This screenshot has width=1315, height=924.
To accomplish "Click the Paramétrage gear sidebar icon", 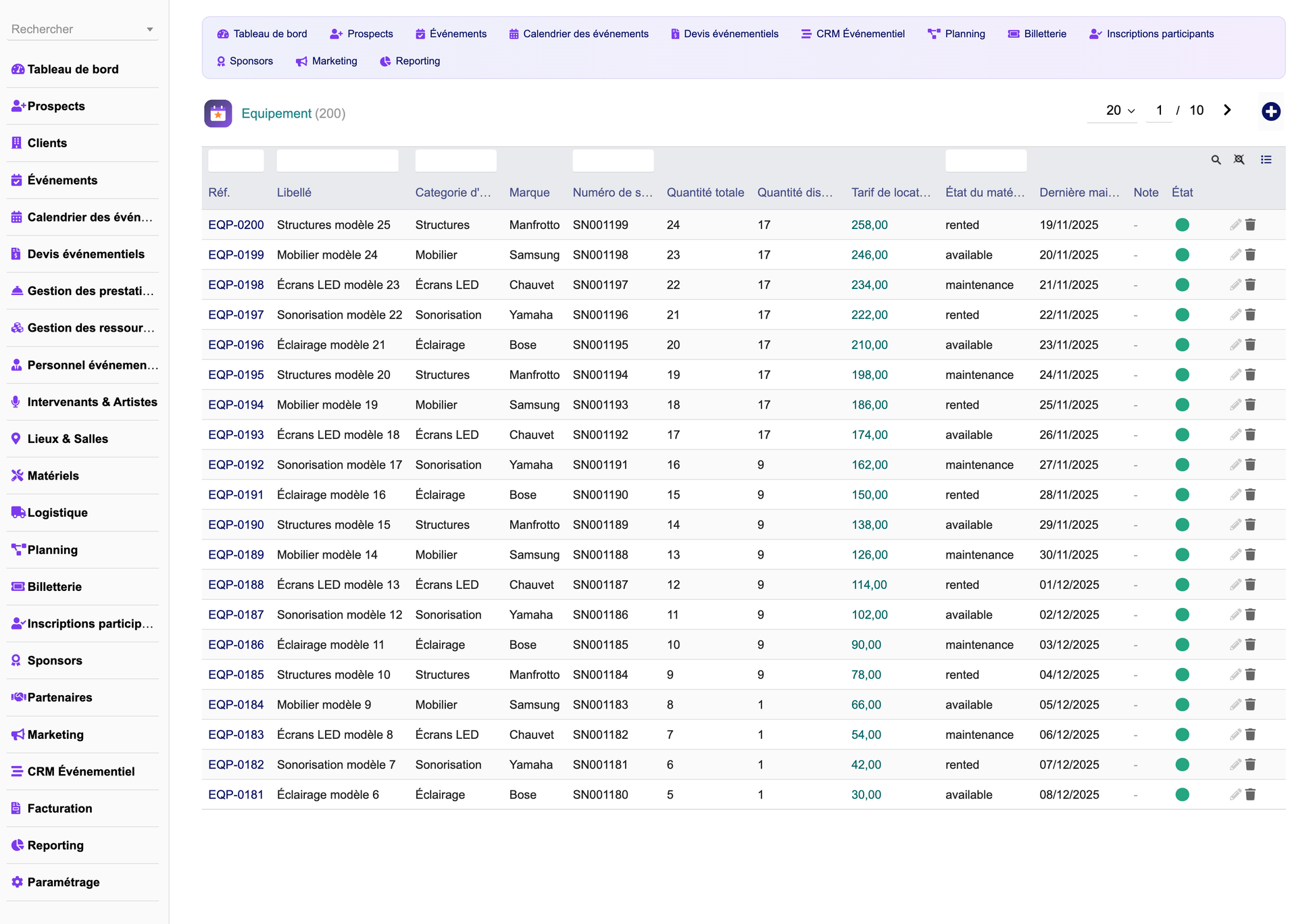I will point(18,882).
